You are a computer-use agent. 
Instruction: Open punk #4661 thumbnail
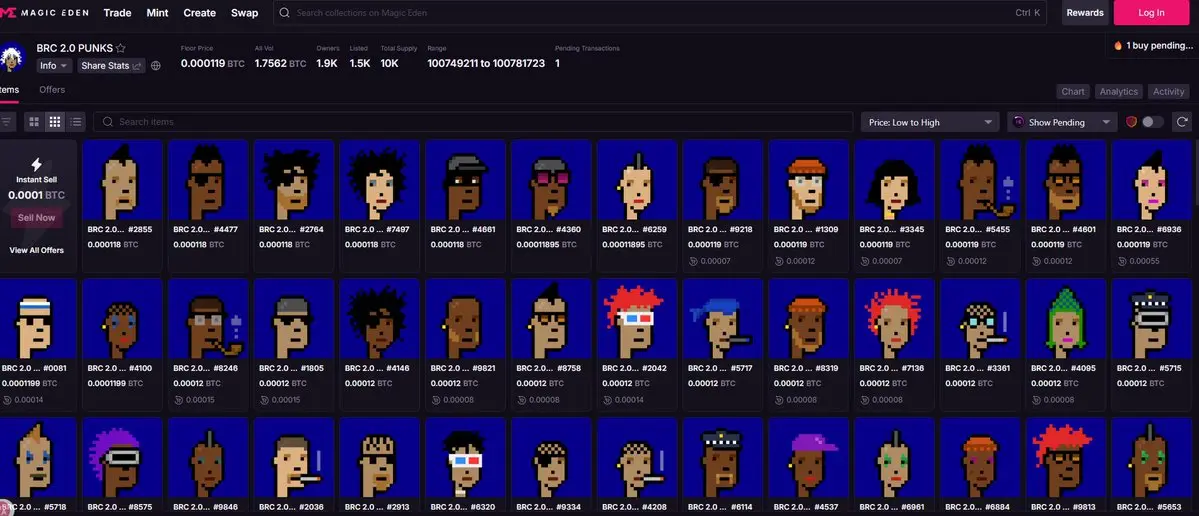point(465,180)
